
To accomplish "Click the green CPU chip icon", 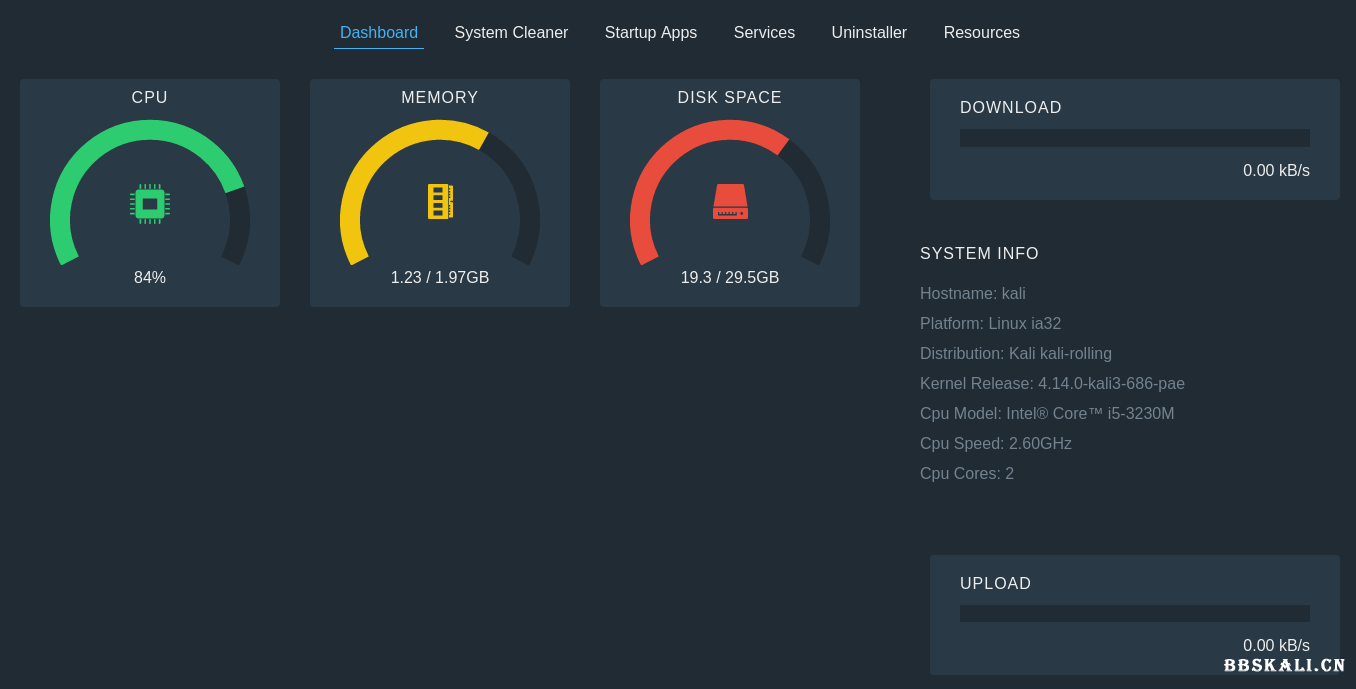I will click(150, 203).
